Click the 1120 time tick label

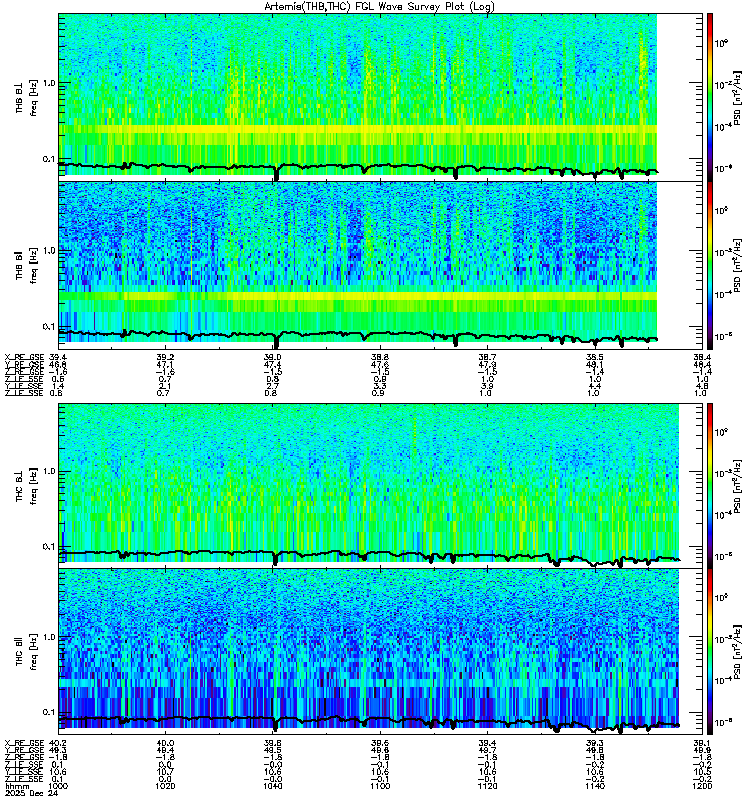487,786
